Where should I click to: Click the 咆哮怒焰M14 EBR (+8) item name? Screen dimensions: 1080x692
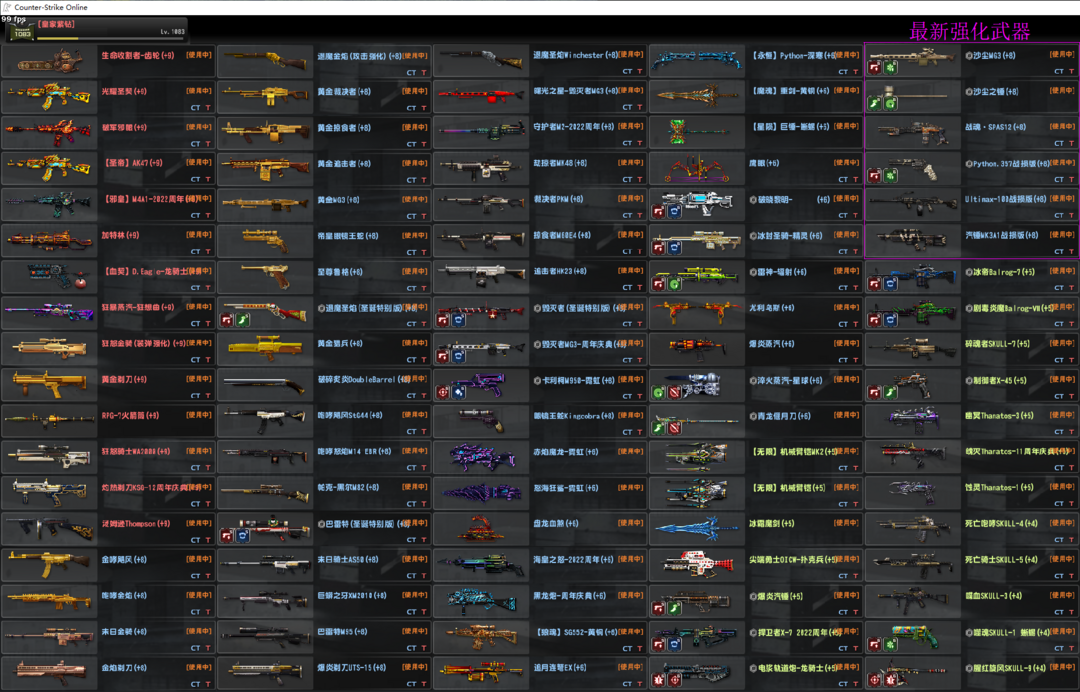[355, 452]
